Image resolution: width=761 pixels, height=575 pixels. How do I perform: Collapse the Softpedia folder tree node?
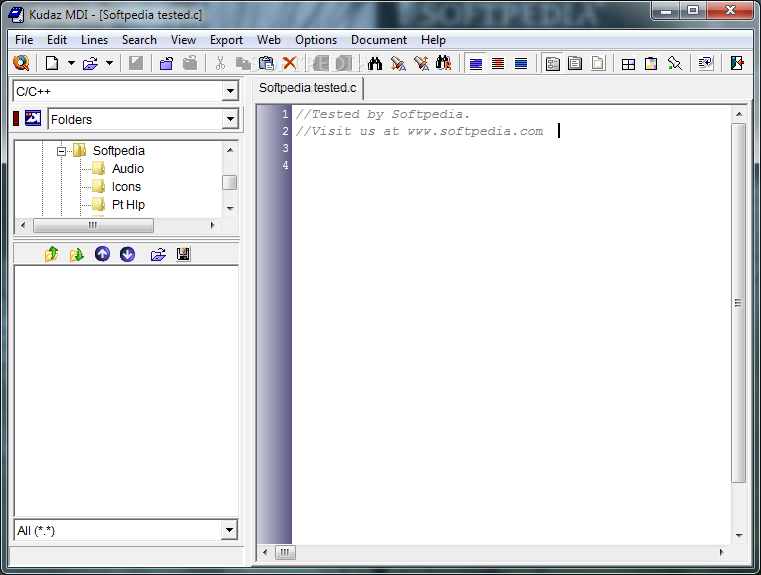point(61,151)
